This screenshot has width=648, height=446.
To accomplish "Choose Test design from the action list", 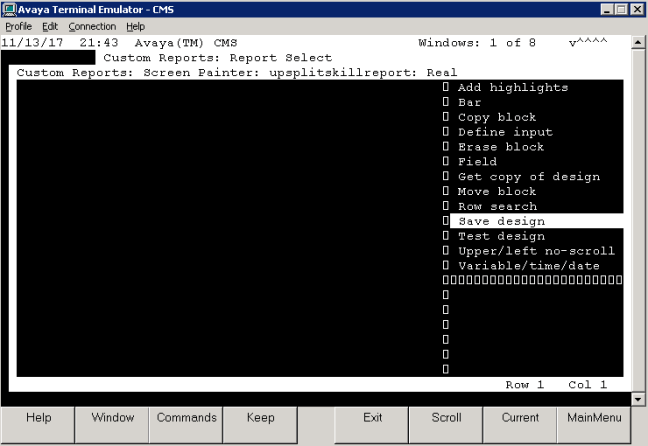I will (501, 236).
